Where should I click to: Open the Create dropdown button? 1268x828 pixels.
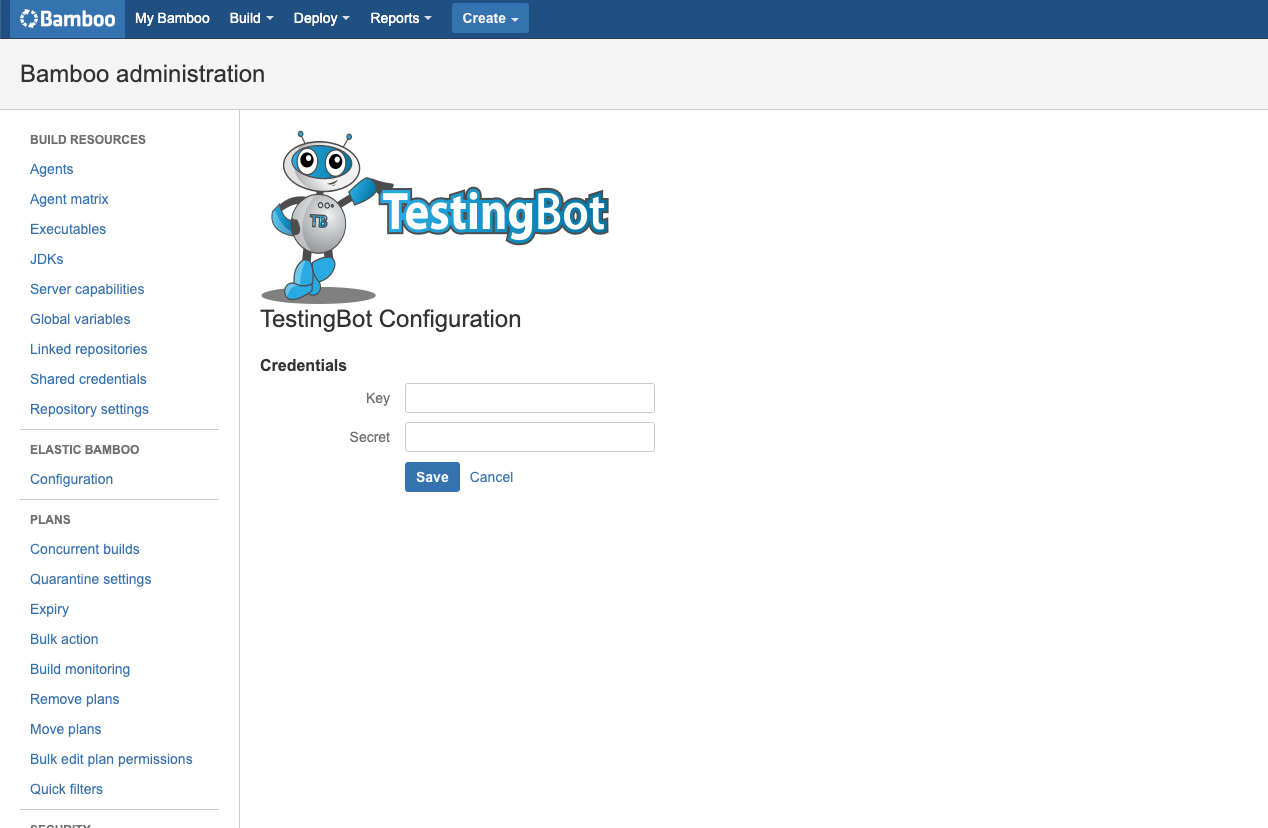[490, 18]
